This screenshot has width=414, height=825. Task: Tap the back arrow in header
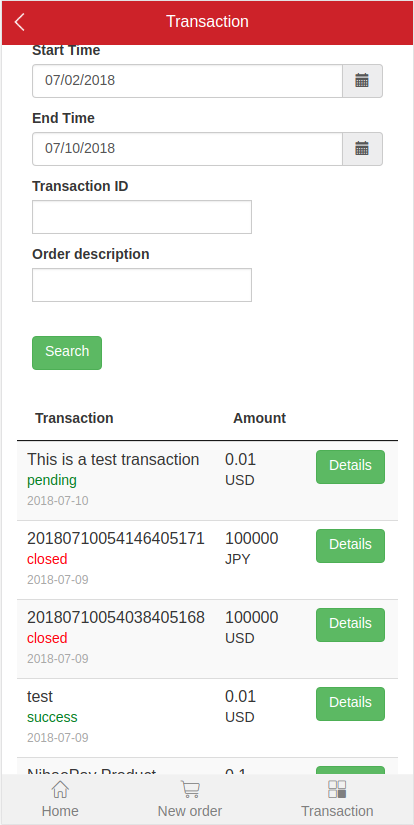(19, 22)
